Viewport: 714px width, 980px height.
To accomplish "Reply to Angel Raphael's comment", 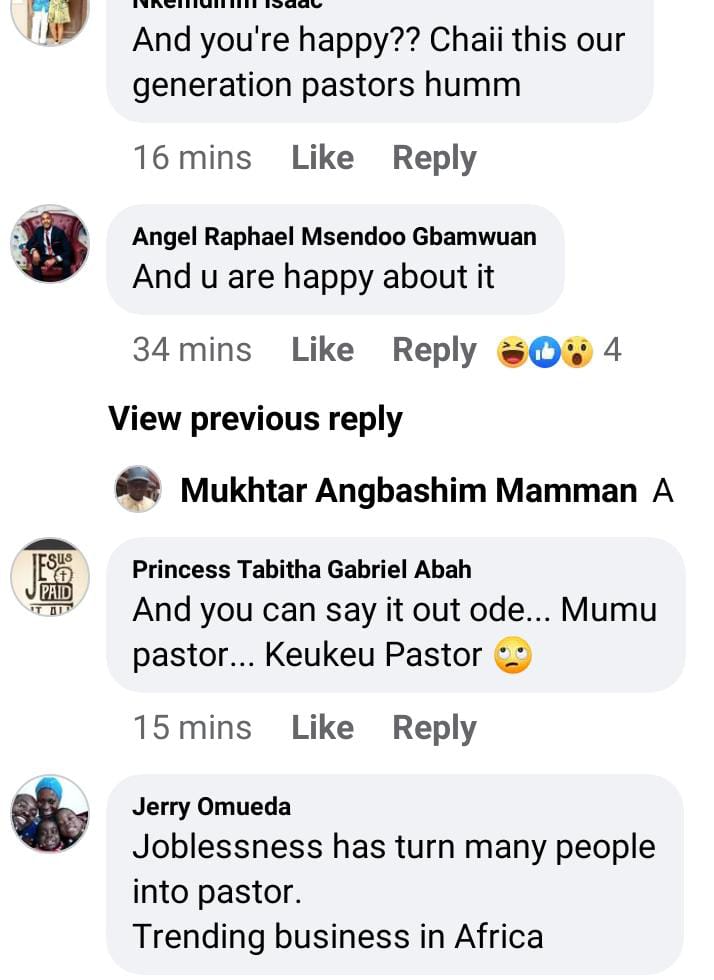I will click(x=434, y=350).
